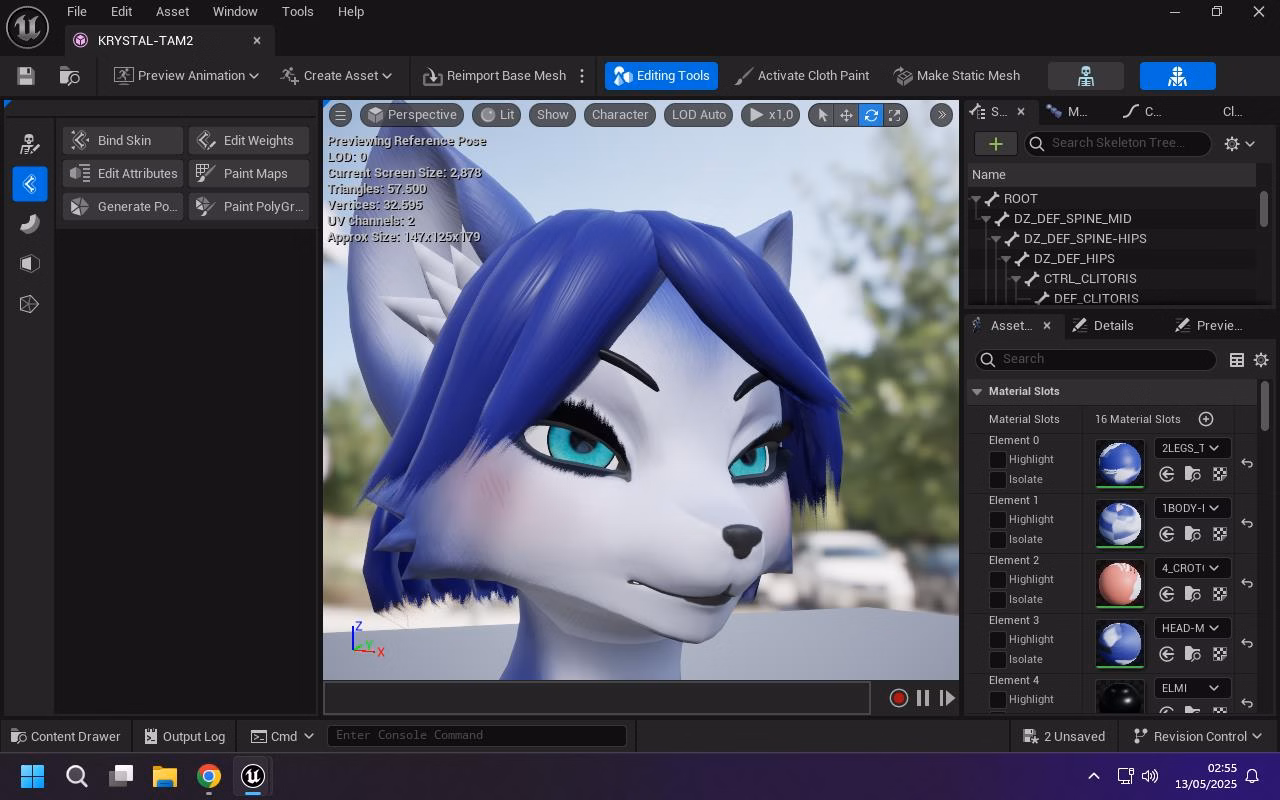This screenshot has width=1280, height=800.
Task: Switch to Skeleton editor mode button
Action: [x=1086, y=76]
